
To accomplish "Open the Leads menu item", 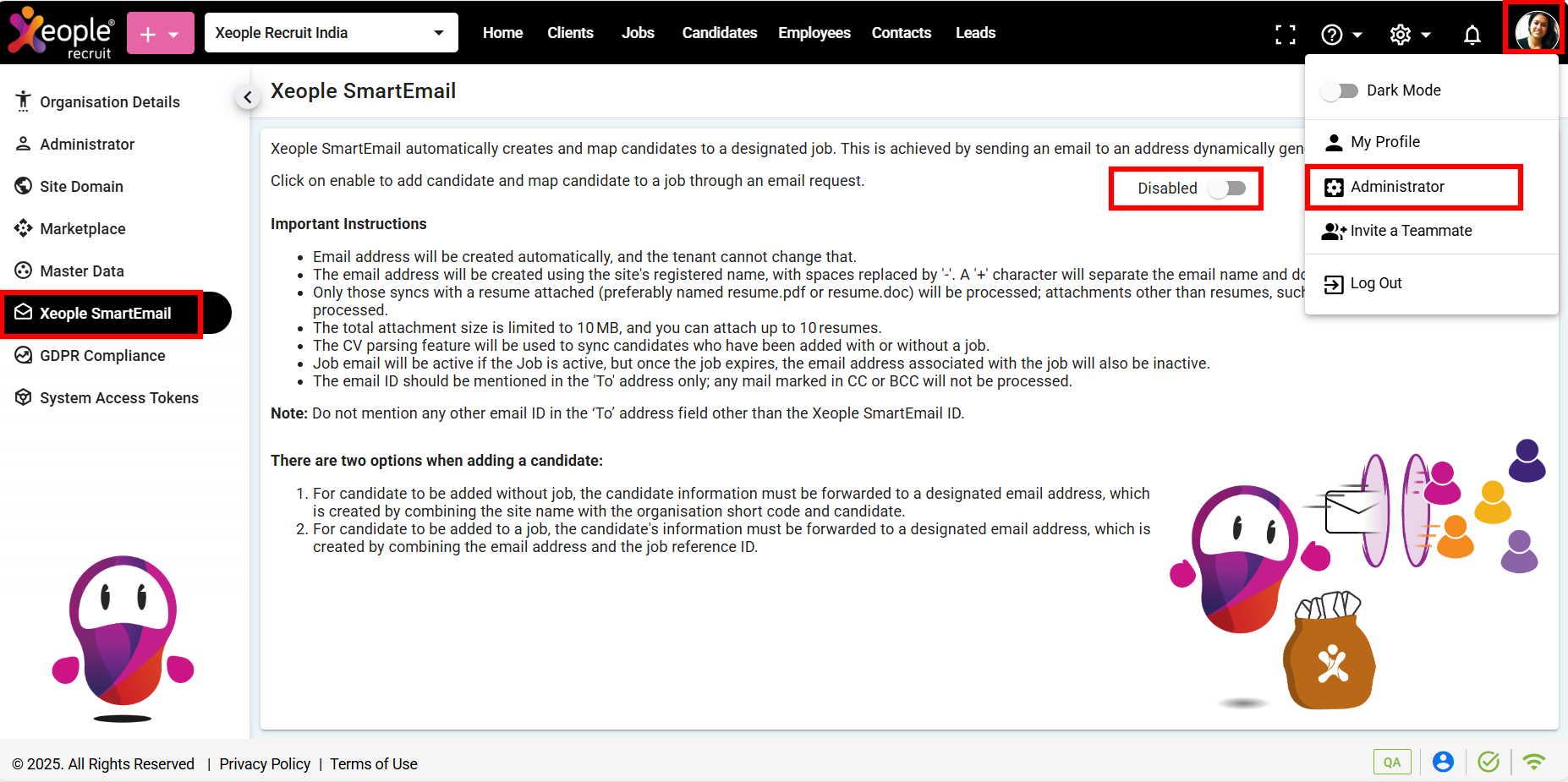I will 975,33.
